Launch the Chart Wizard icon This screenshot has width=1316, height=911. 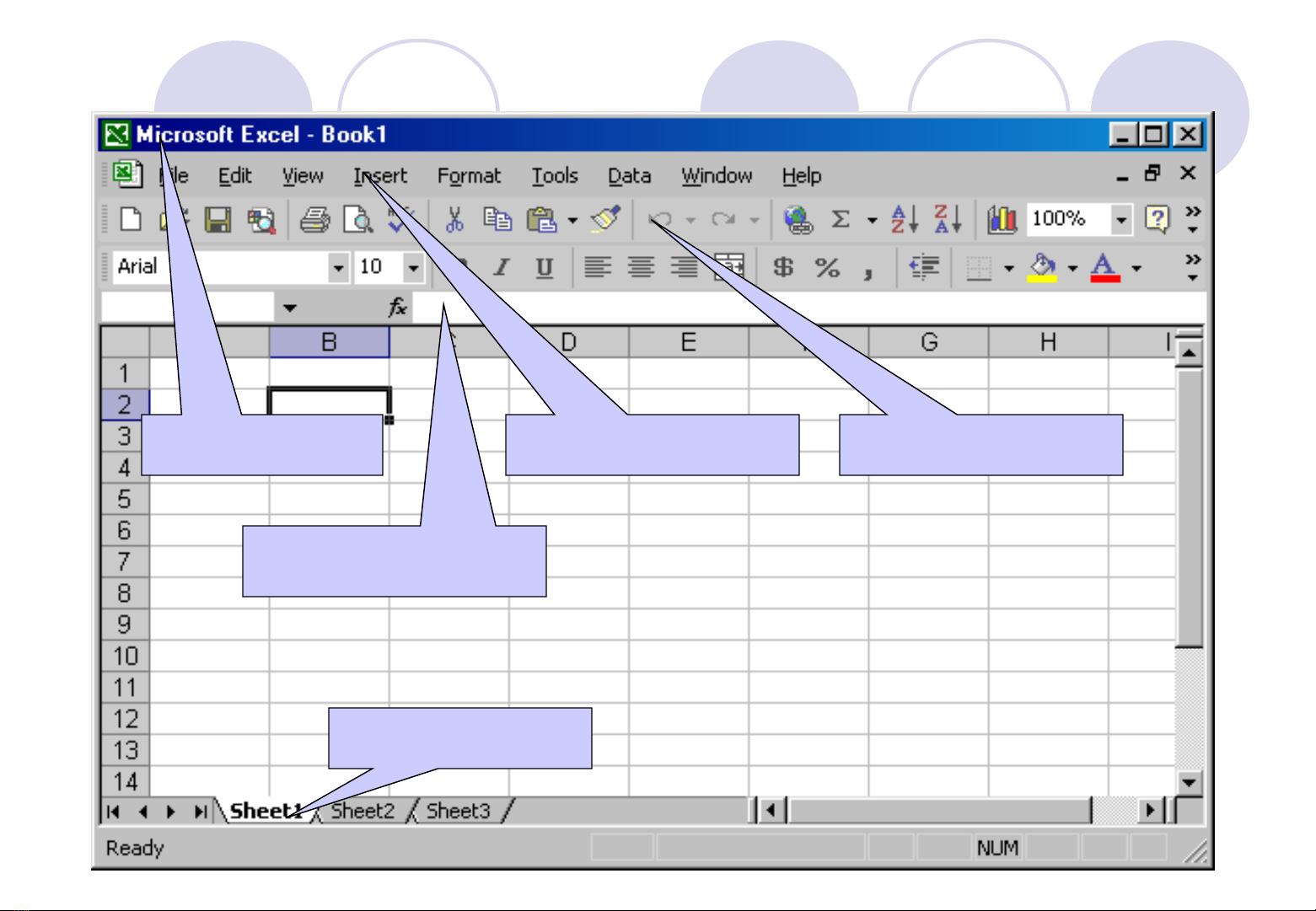[x=1002, y=220]
